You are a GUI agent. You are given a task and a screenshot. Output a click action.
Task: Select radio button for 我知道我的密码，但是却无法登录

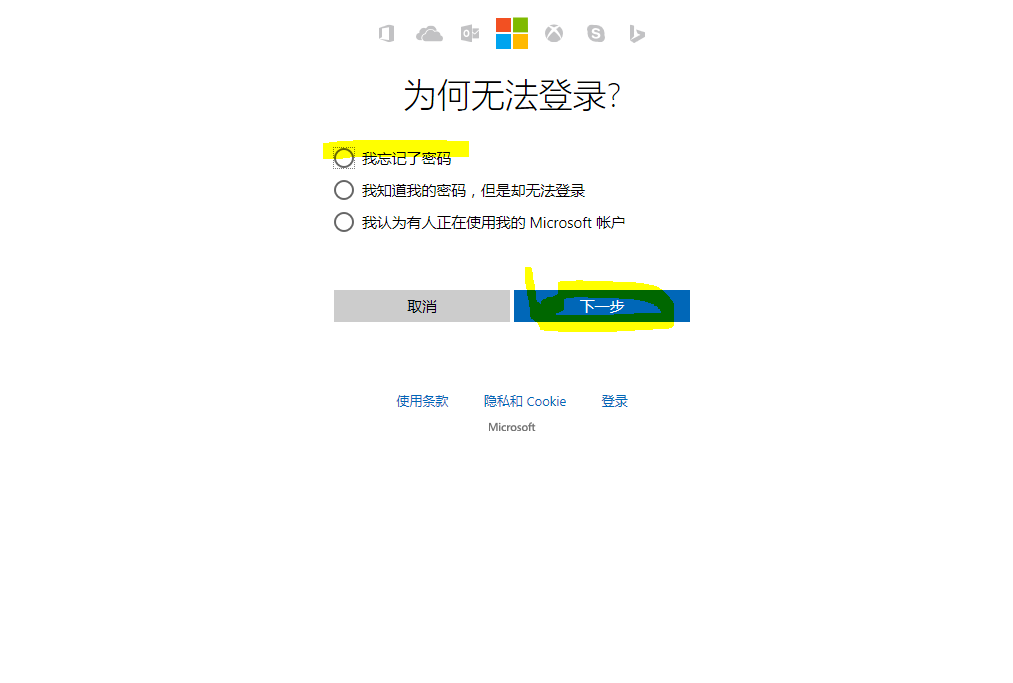344,190
